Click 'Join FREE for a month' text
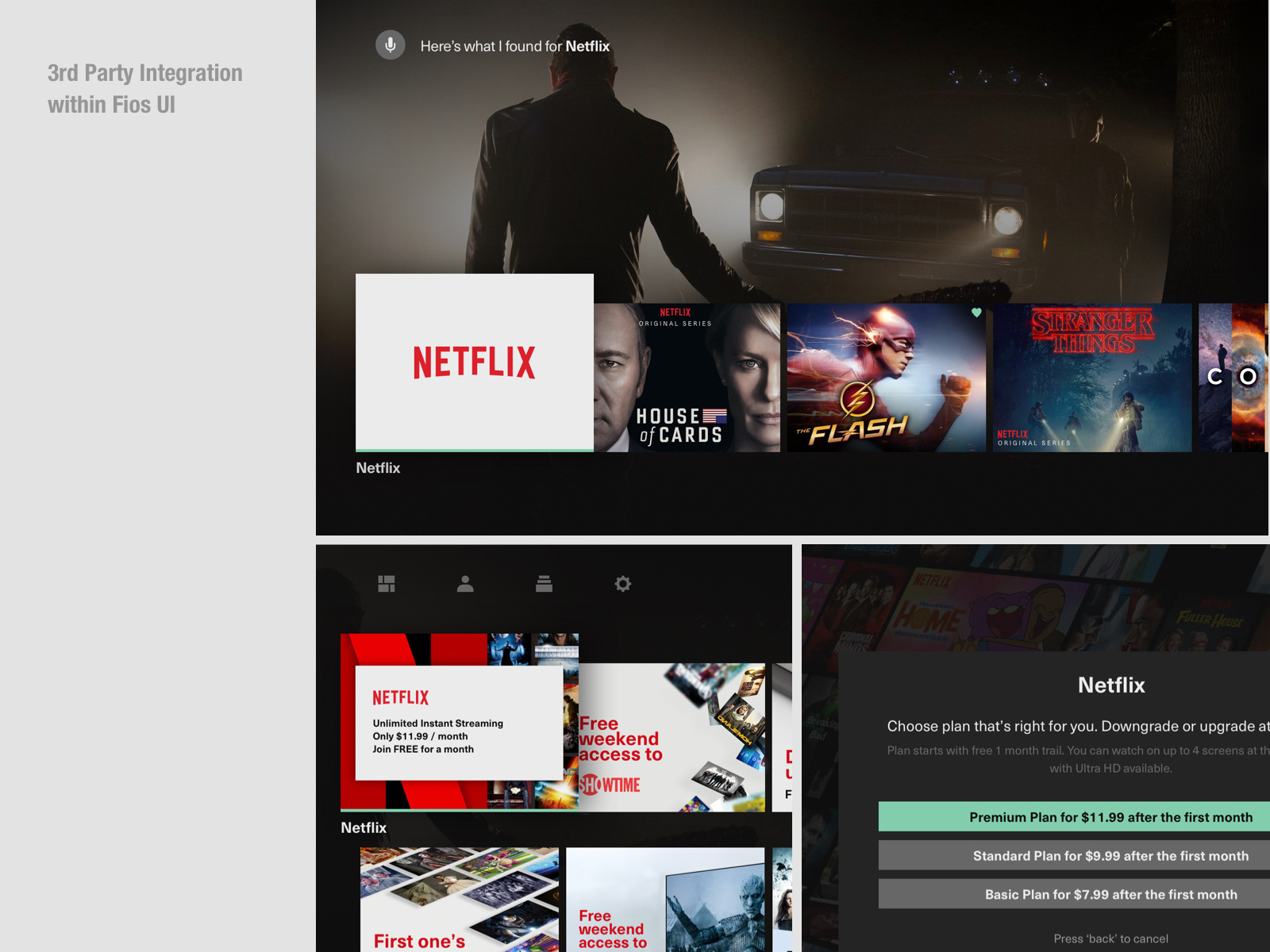This screenshot has width=1270, height=952. [423, 749]
